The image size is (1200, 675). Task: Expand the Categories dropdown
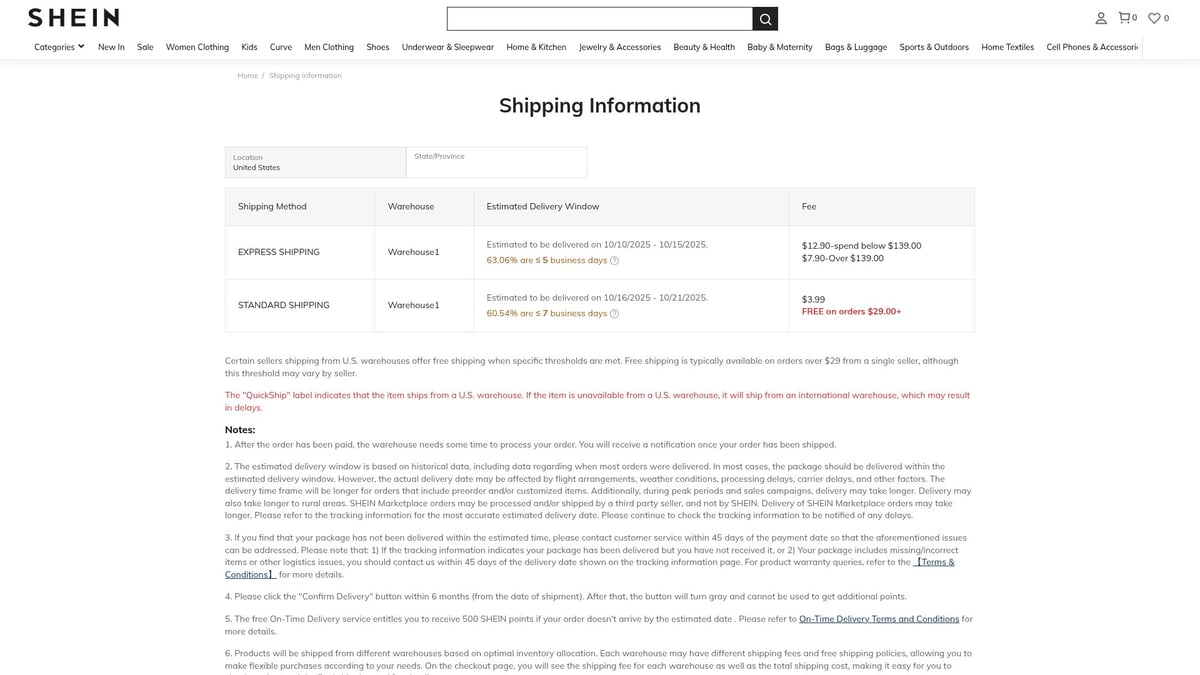[58, 46]
